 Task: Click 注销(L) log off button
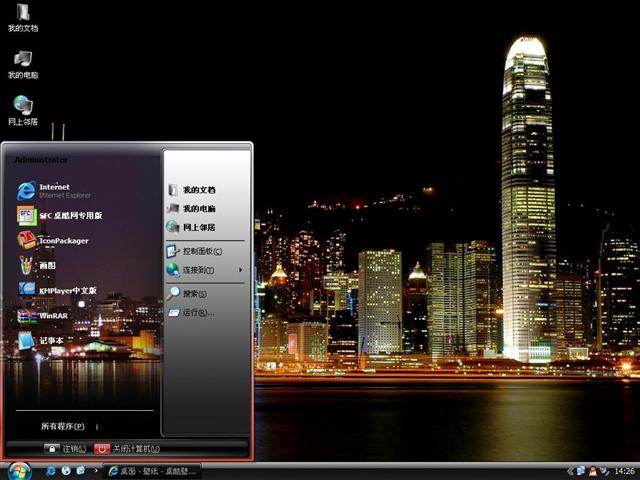pos(65,449)
